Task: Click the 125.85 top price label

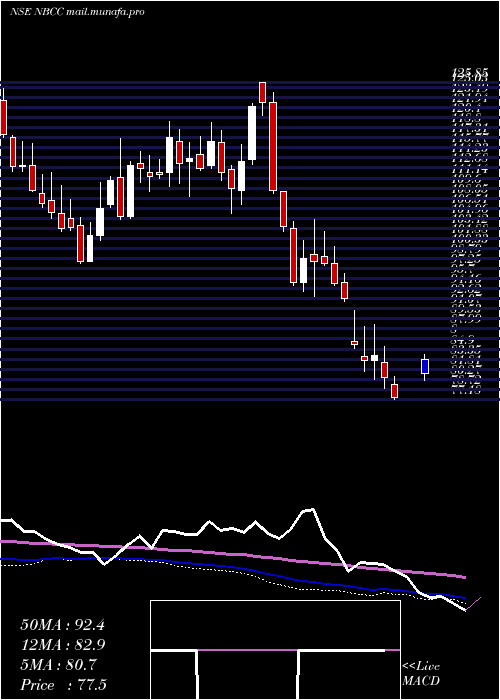Action: pos(470,72)
